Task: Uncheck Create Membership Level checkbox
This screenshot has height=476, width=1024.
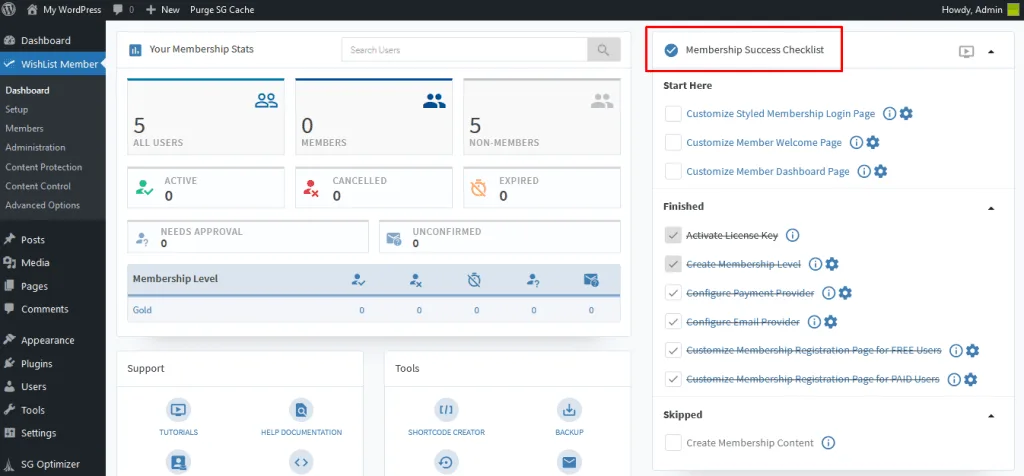Action: click(673, 264)
